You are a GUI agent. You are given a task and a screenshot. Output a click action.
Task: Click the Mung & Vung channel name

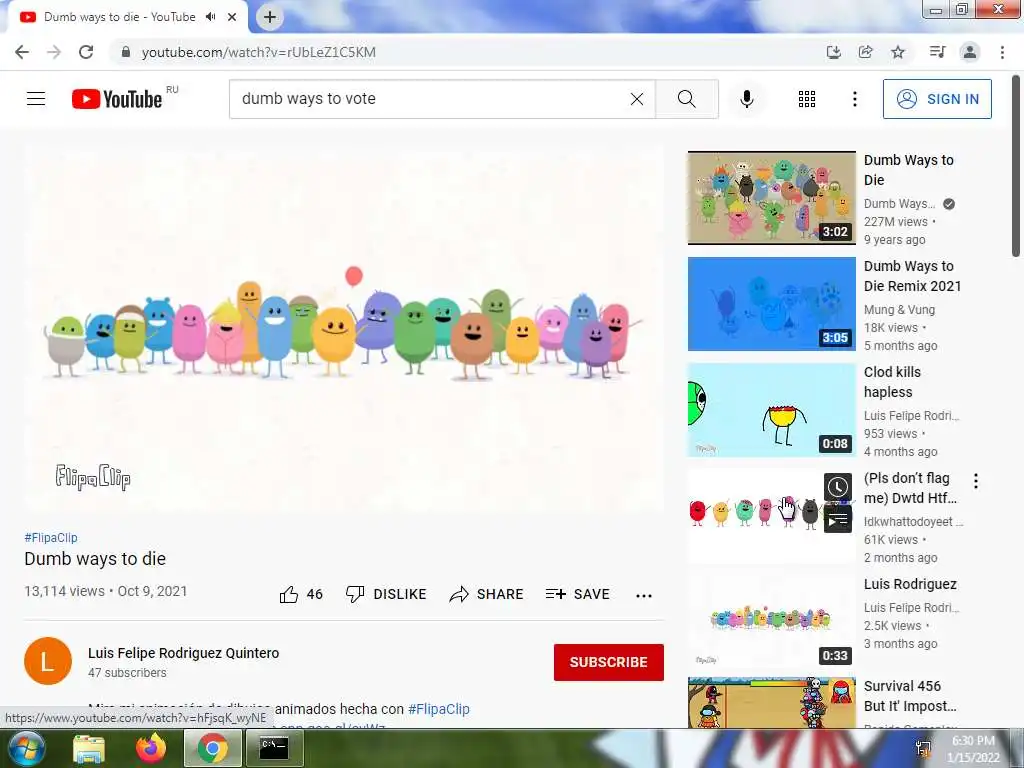pos(899,310)
